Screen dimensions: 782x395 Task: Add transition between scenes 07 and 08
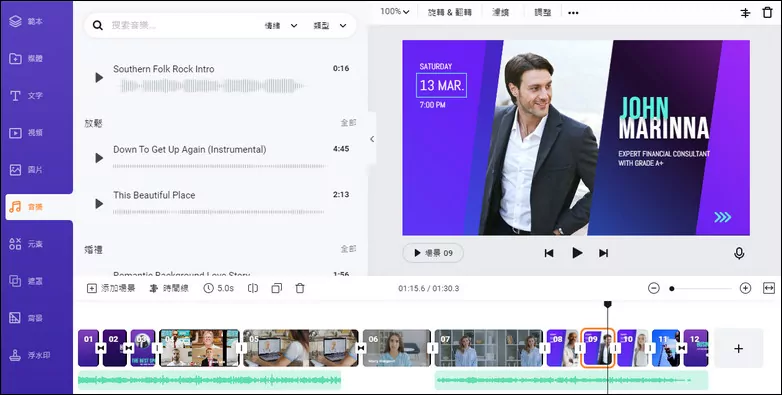545,348
